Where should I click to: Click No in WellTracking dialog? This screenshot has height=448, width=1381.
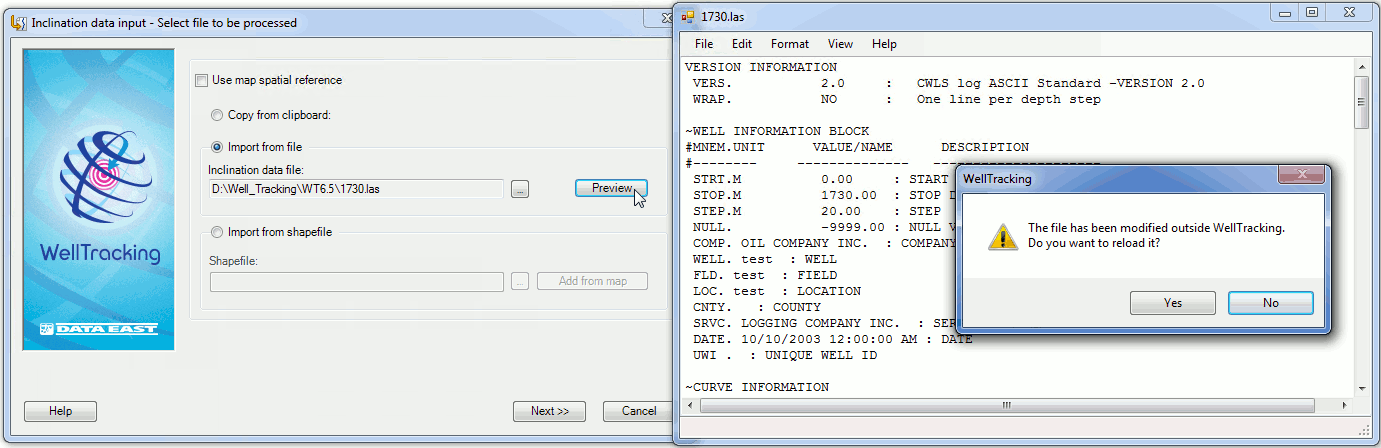point(1270,303)
